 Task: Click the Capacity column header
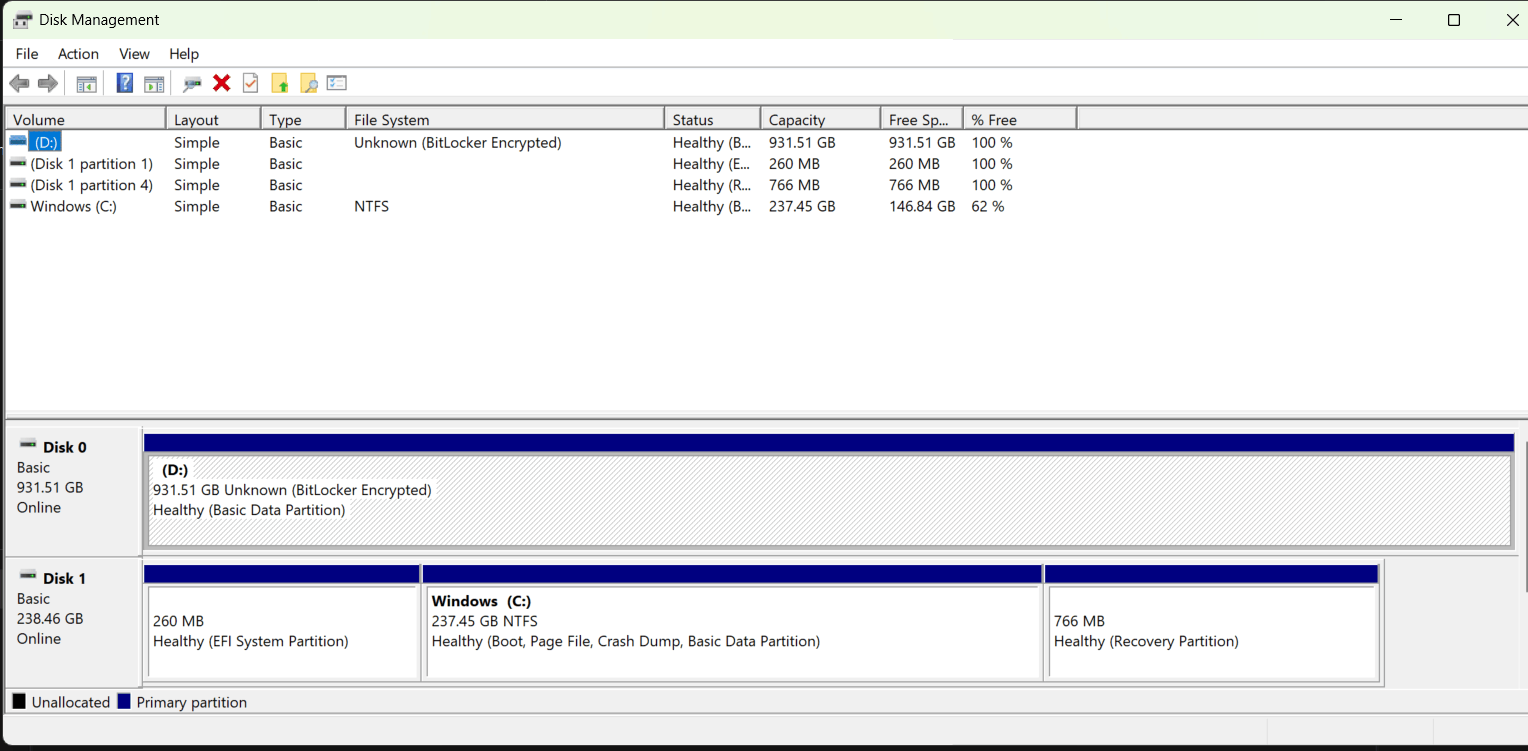pos(820,118)
